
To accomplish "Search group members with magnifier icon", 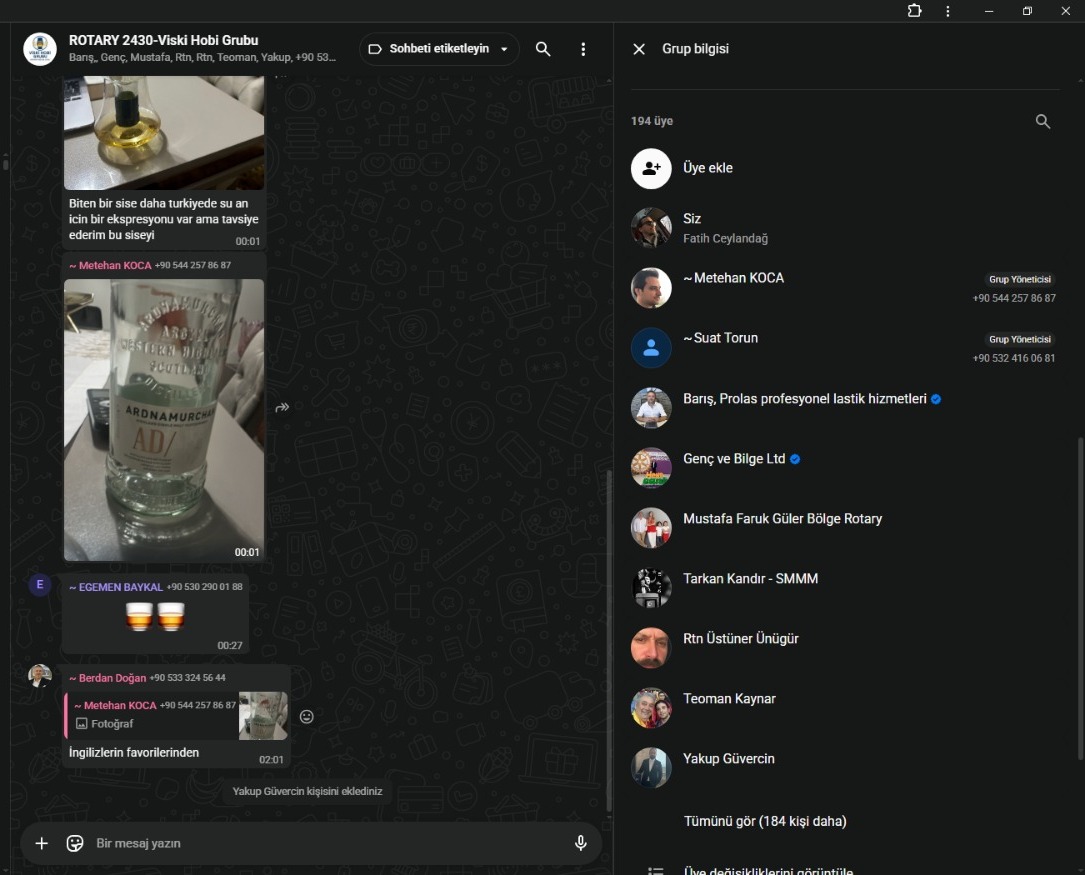I will coord(1043,121).
